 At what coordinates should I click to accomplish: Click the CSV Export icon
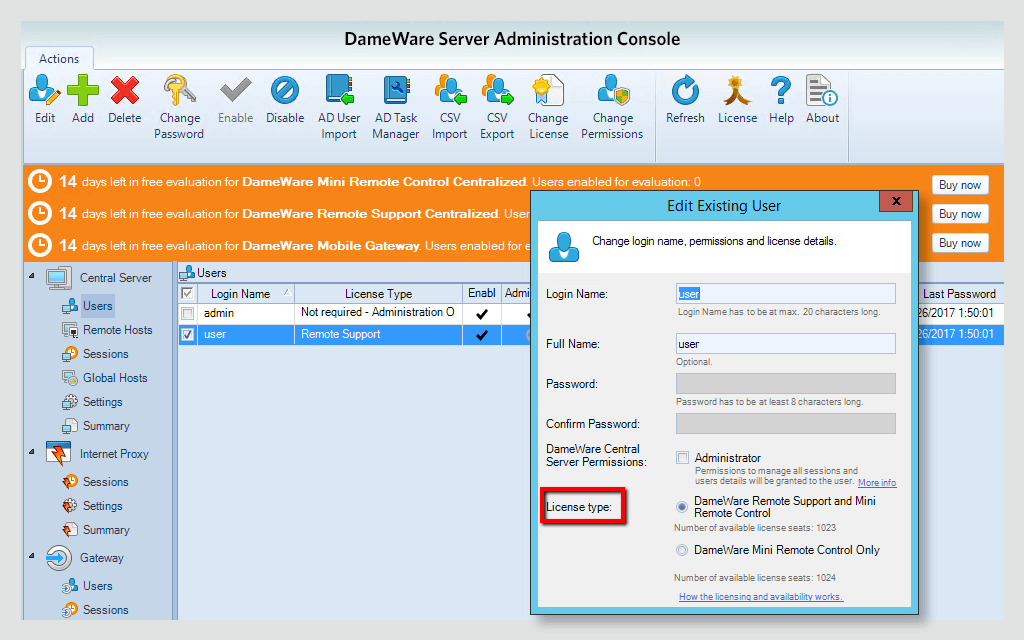click(497, 93)
